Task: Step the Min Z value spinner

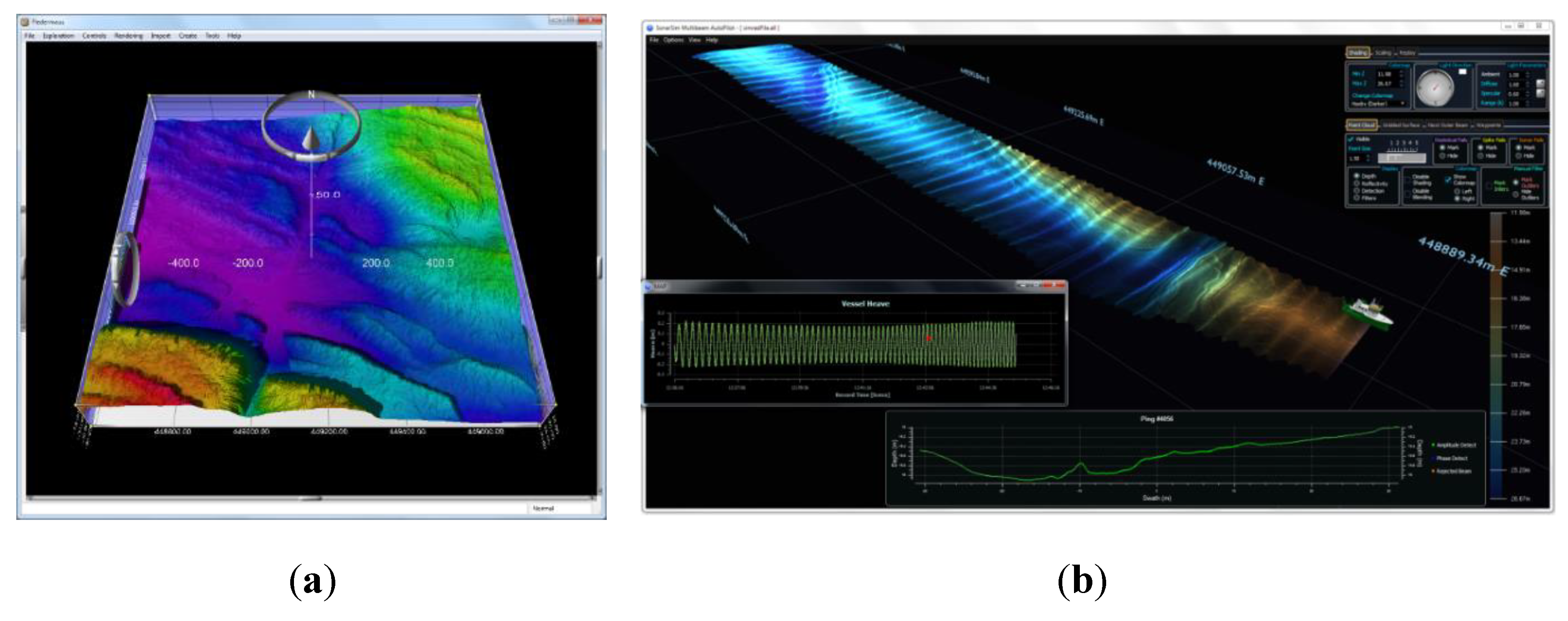Action: tap(1402, 74)
